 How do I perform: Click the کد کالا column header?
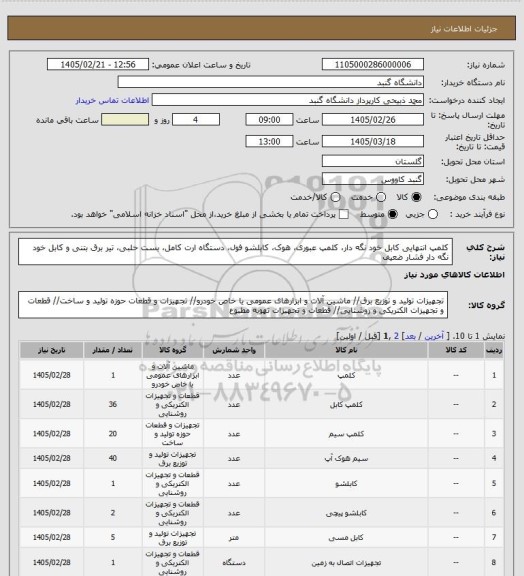(456, 350)
